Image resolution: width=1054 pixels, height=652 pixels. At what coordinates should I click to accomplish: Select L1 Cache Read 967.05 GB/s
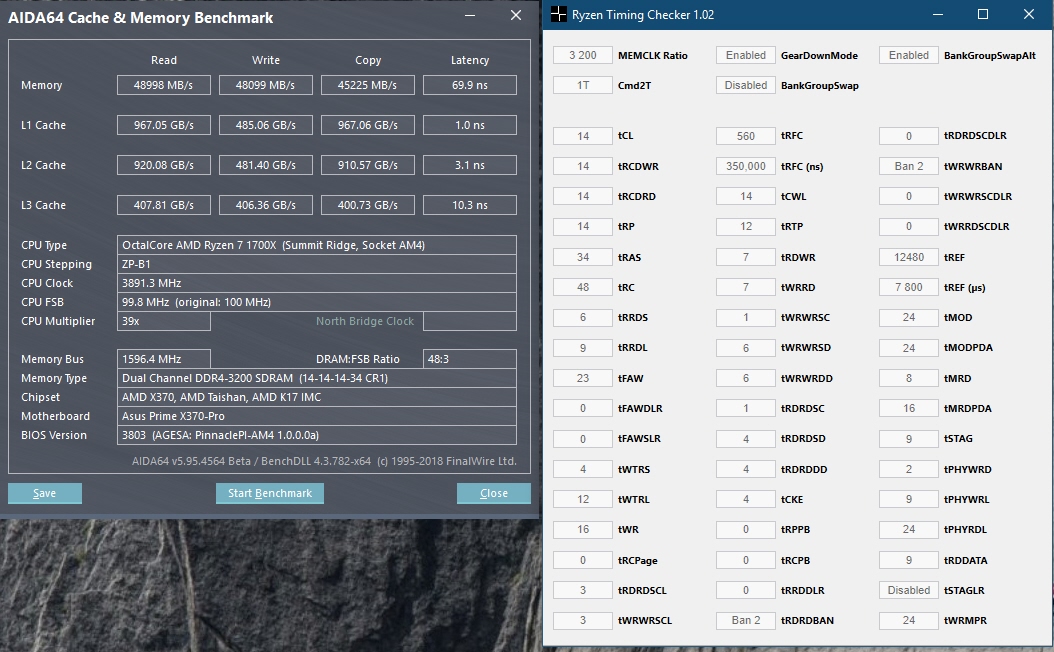pos(163,125)
